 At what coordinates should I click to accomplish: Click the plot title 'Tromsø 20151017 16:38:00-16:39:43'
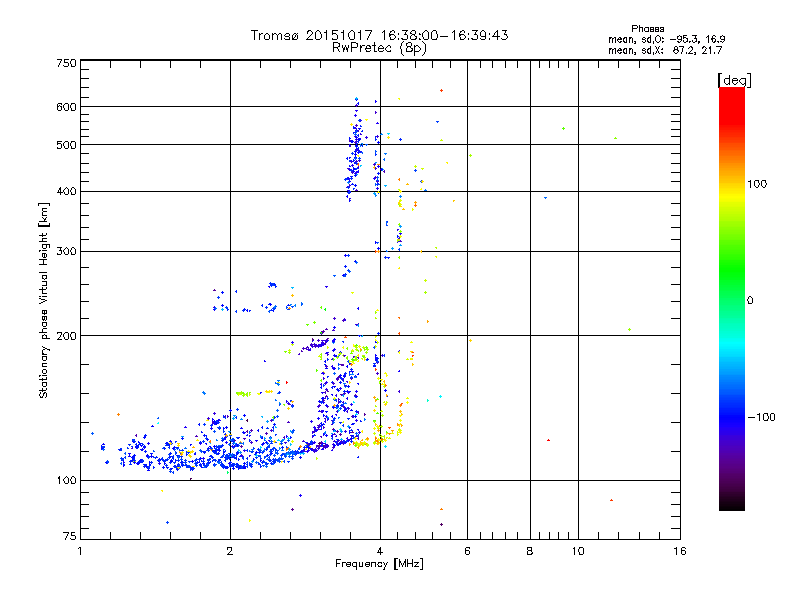click(379, 35)
